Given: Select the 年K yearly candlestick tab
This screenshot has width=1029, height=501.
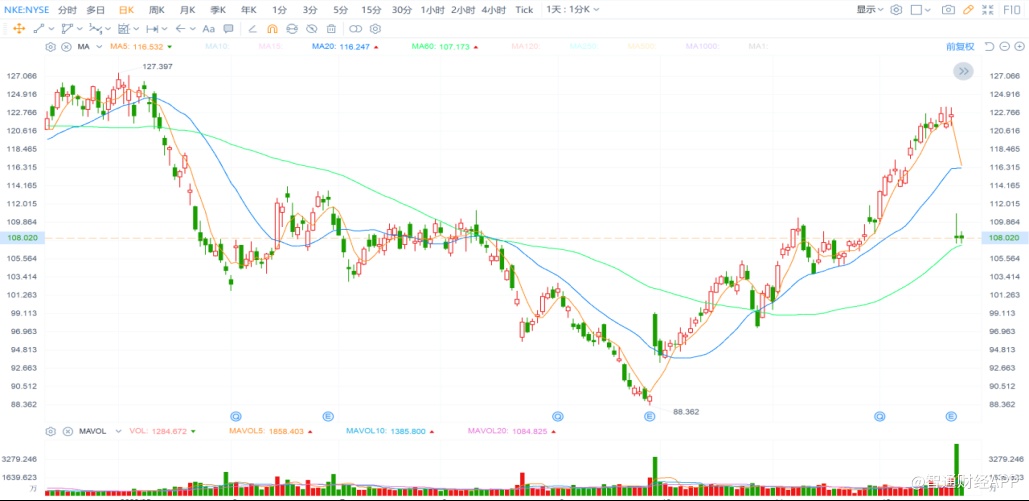Looking at the screenshot, I should coord(249,10).
